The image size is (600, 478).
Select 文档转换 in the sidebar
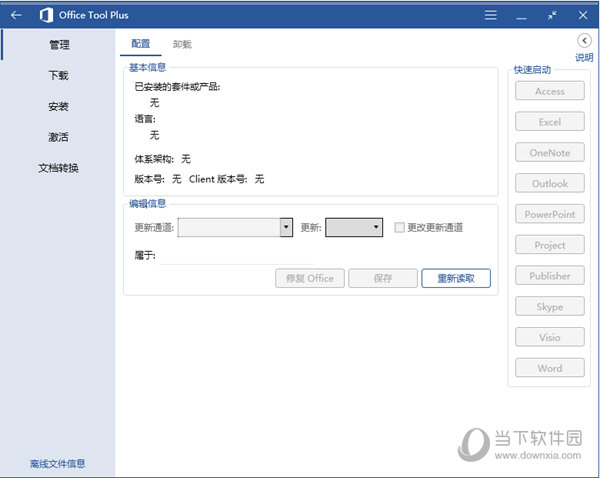59,168
